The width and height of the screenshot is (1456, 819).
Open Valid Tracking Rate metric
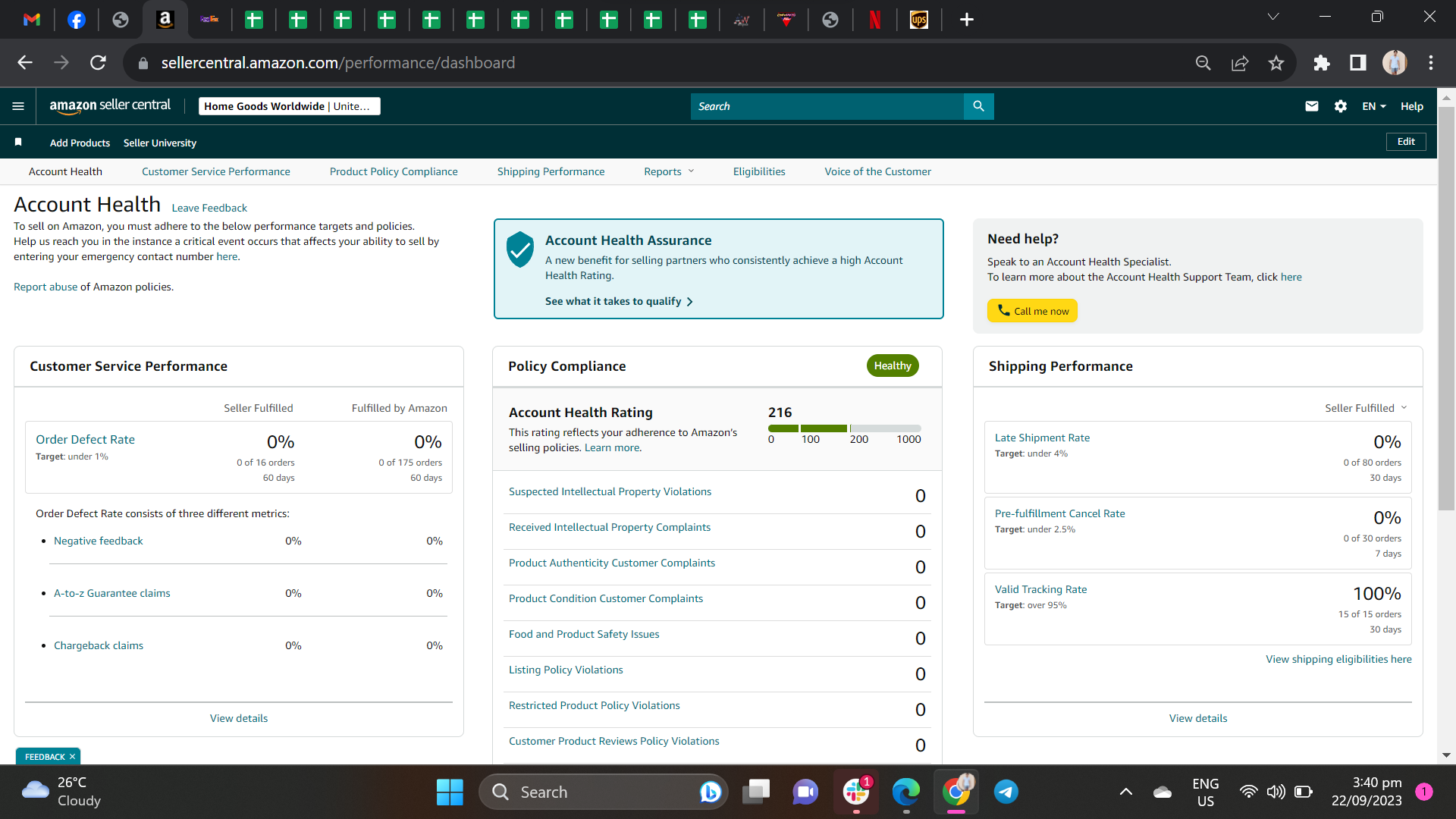click(x=1040, y=589)
